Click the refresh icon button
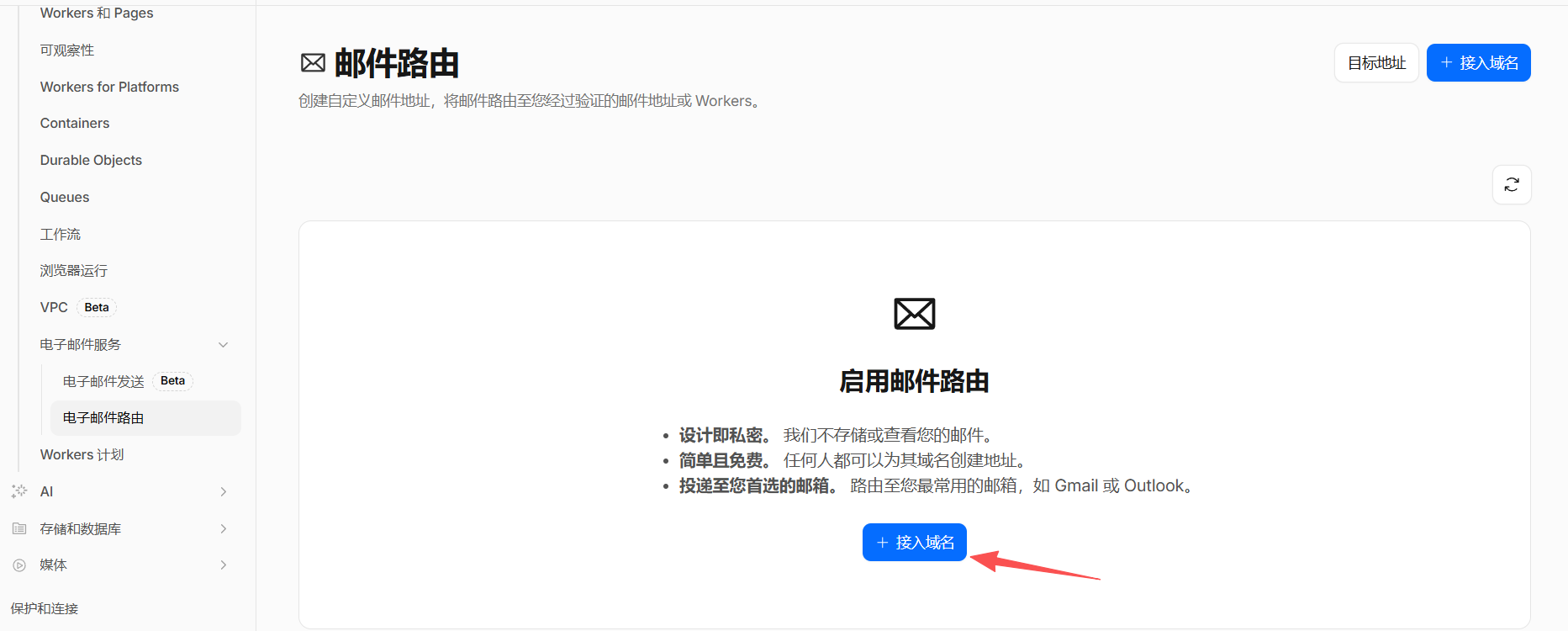This screenshot has width=1568, height=631. pyautogui.click(x=1512, y=184)
